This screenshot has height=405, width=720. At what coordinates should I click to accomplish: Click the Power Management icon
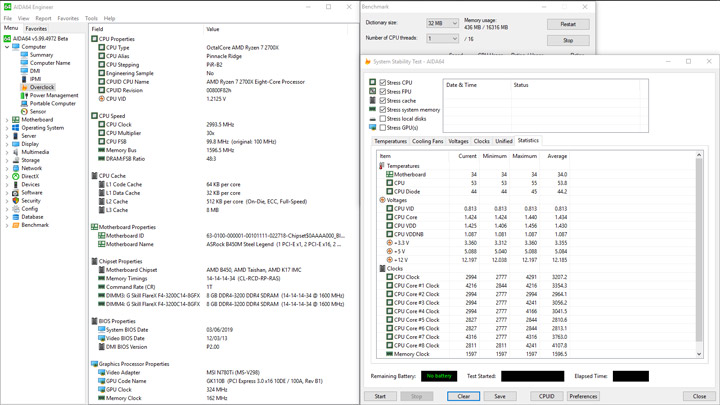(24, 96)
